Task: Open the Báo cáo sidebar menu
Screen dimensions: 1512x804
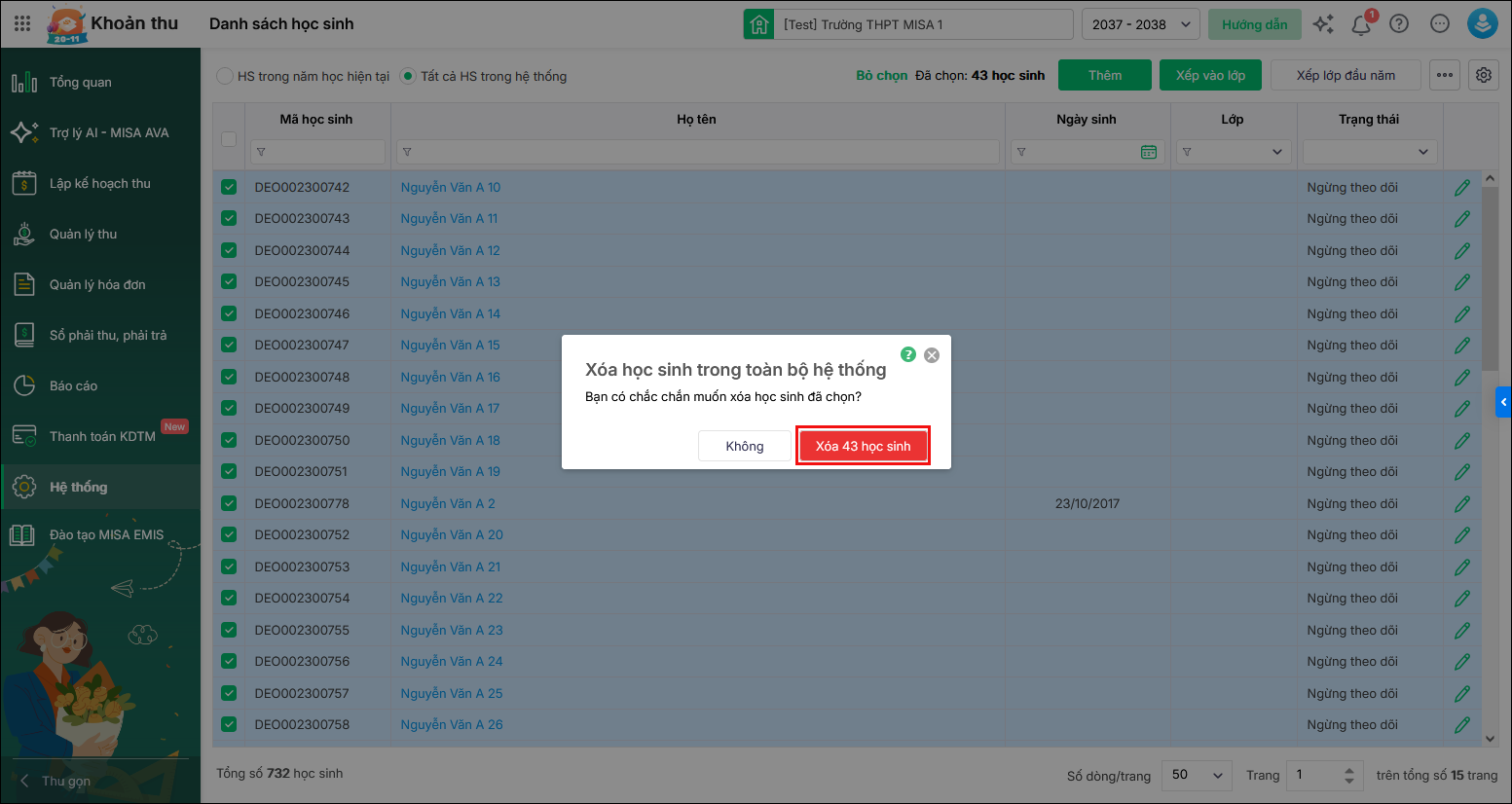Action: coord(73,385)
